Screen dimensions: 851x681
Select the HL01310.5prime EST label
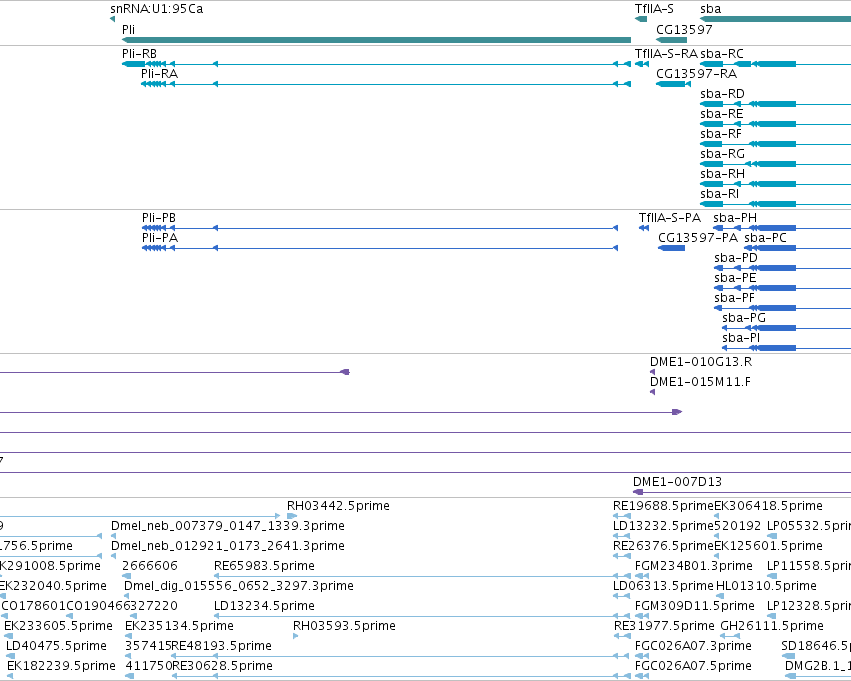coord(766,587)
